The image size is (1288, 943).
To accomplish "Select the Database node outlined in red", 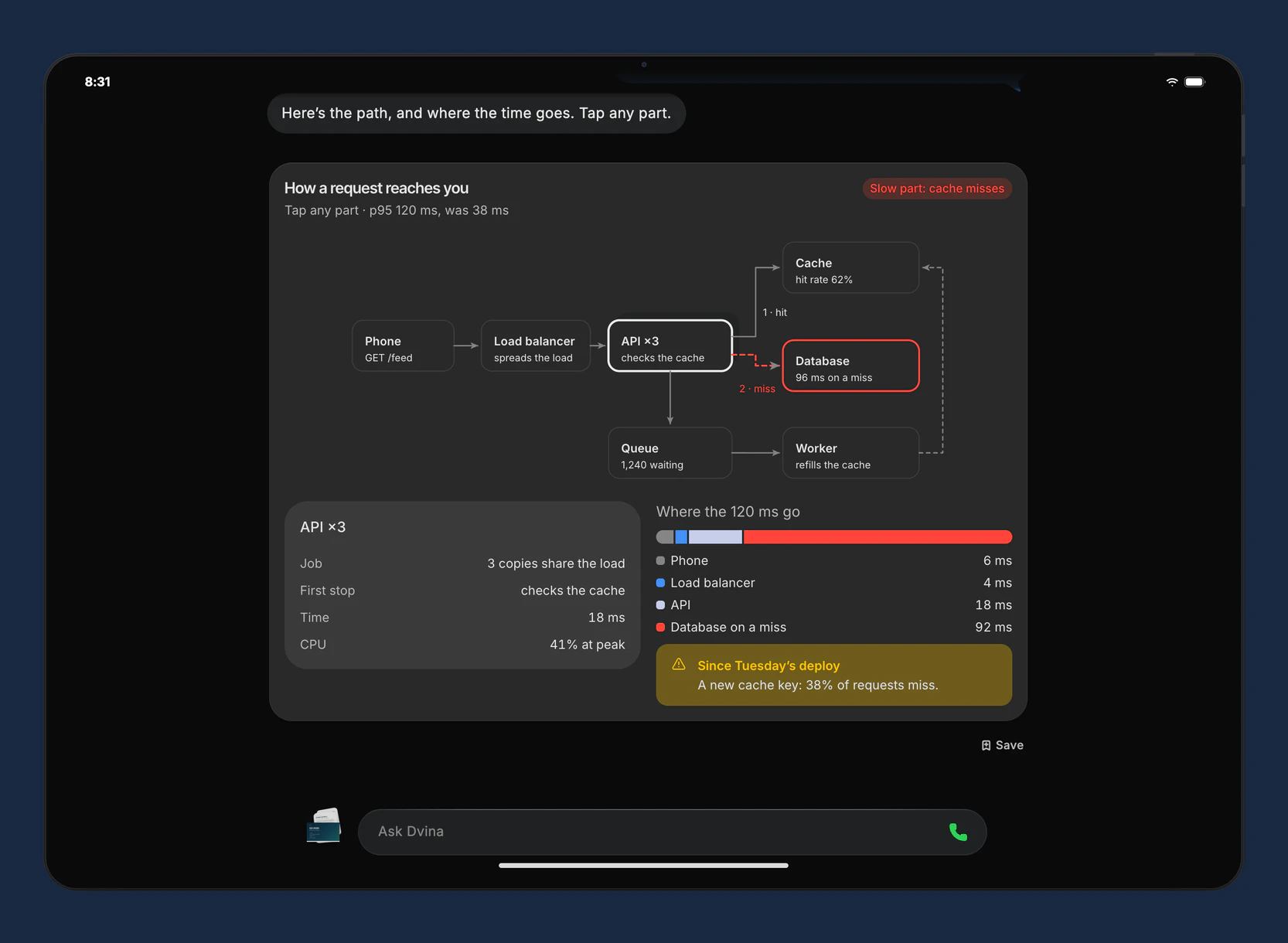I will point(850,366).
